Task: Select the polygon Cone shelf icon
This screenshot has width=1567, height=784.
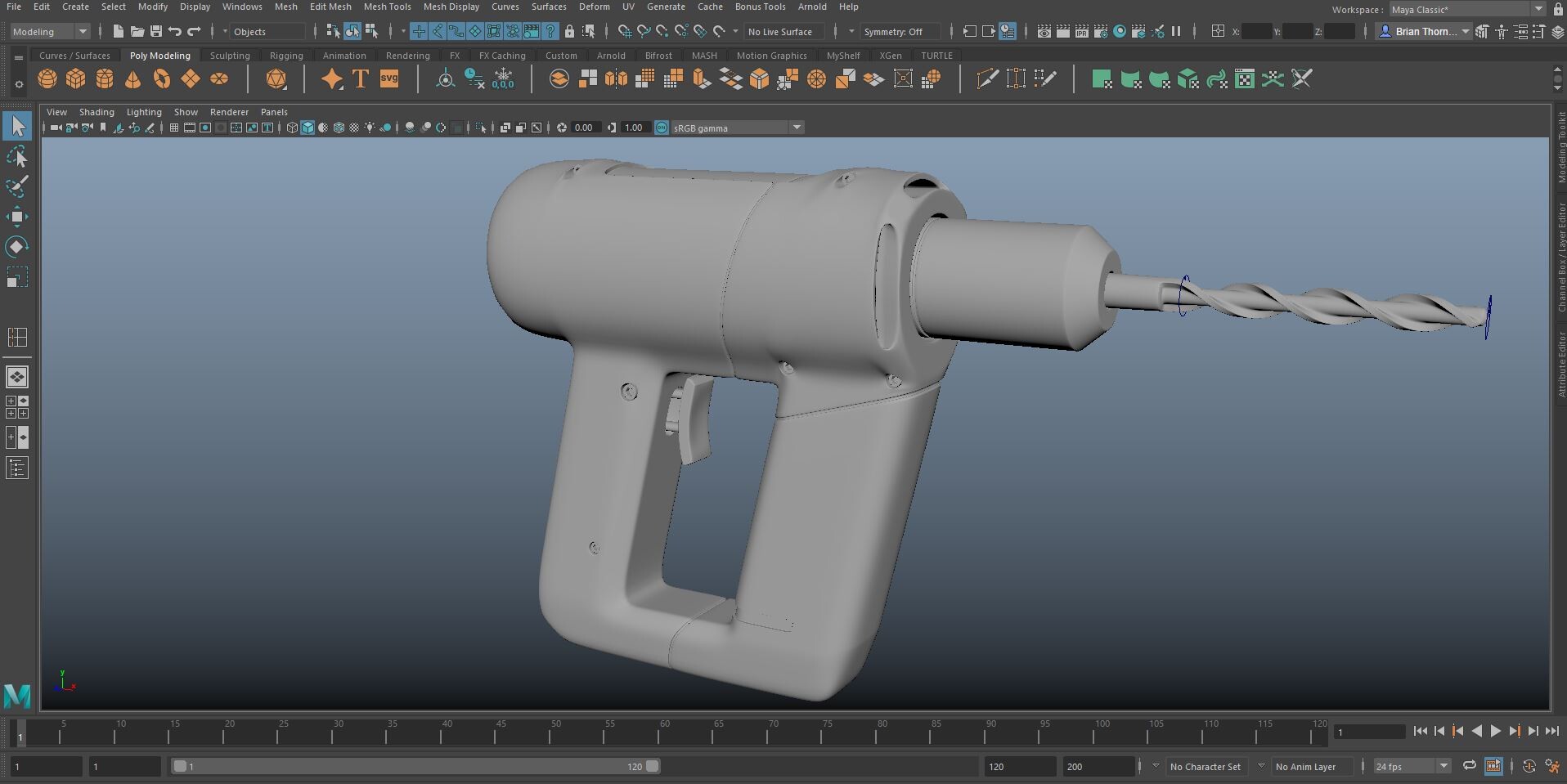Action: (x=132, y=78)
